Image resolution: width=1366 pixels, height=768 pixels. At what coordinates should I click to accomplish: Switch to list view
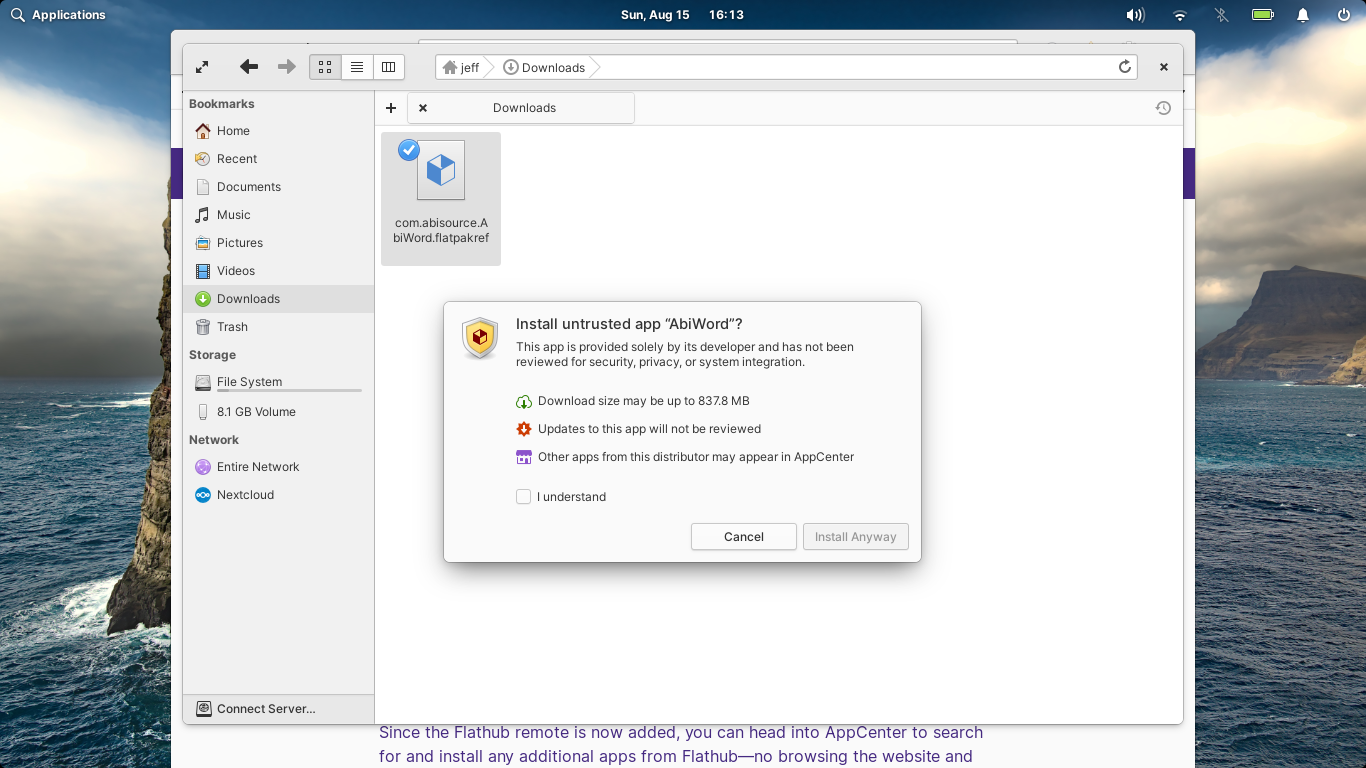(357, 67)
